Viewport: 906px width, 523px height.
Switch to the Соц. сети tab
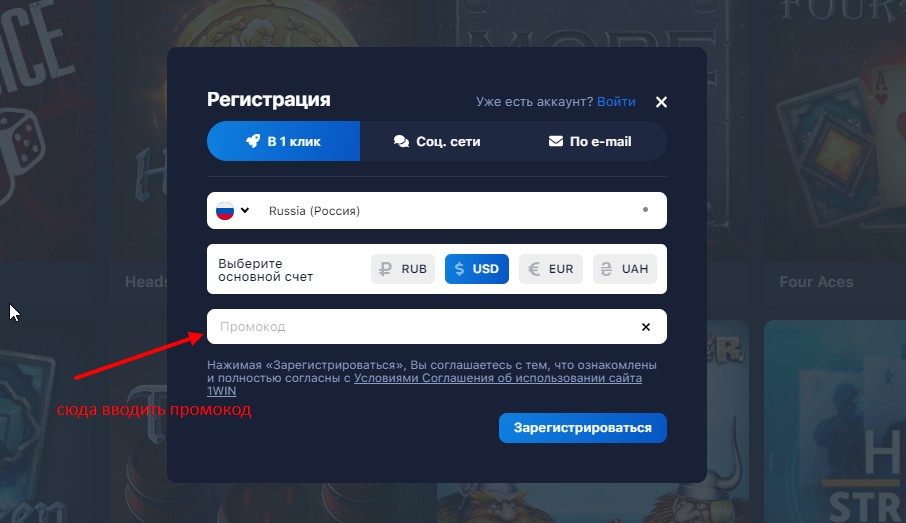click(x=437, y=141)
